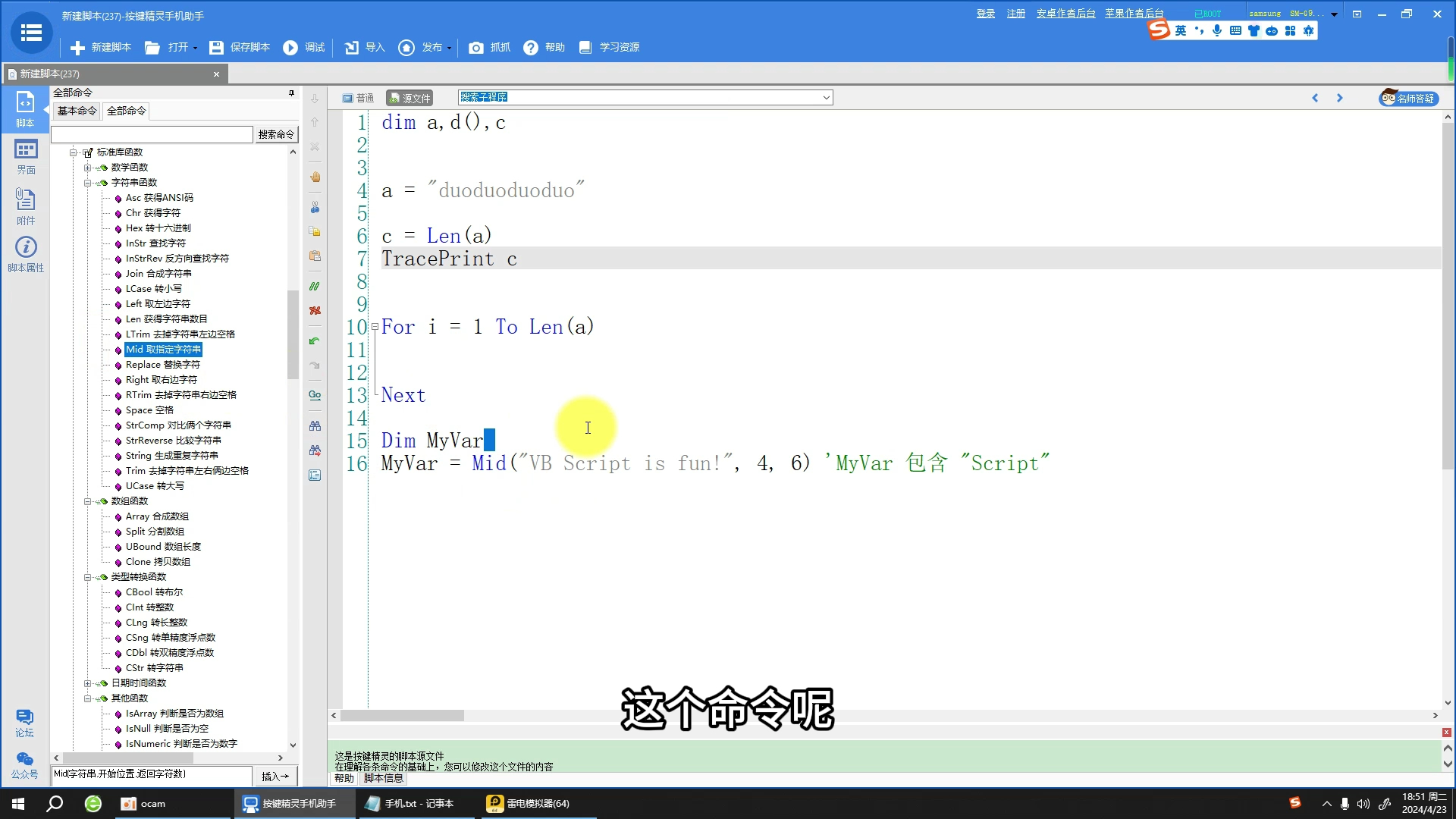
Task: Toggle the 源文件 source view mode
Action: coord(409,98)
